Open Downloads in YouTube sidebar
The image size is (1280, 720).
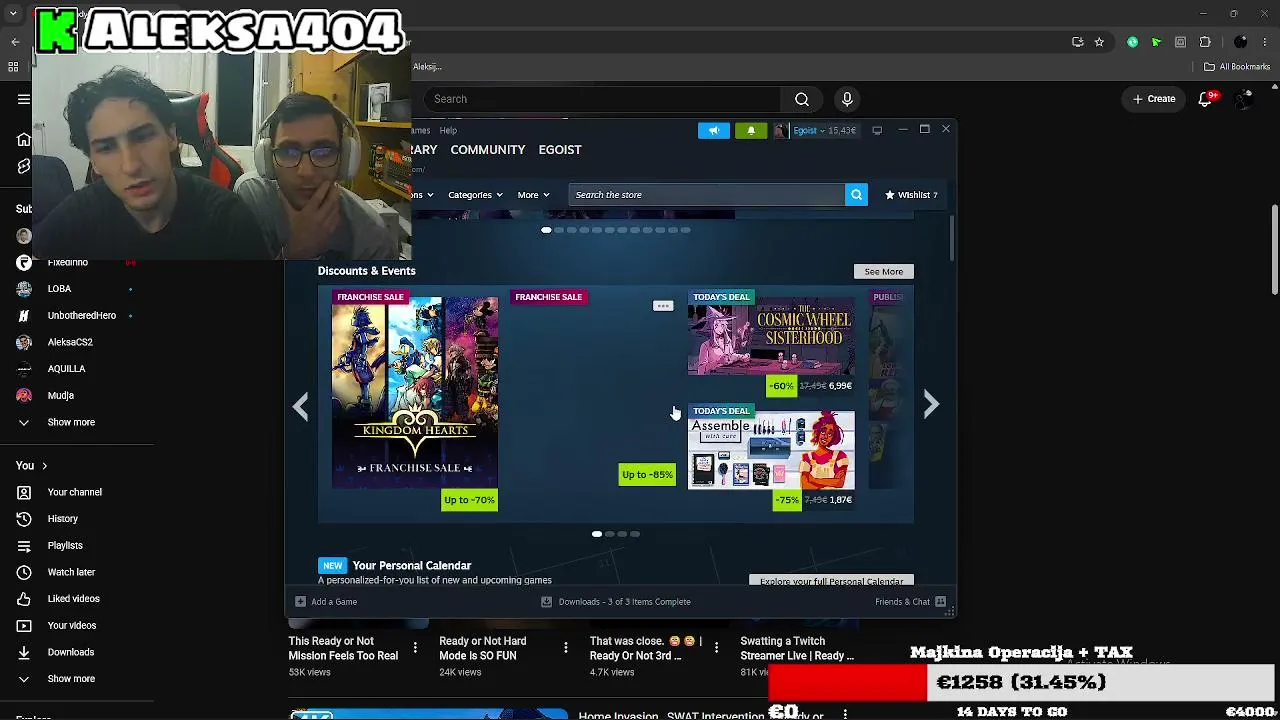click(71, 652)
